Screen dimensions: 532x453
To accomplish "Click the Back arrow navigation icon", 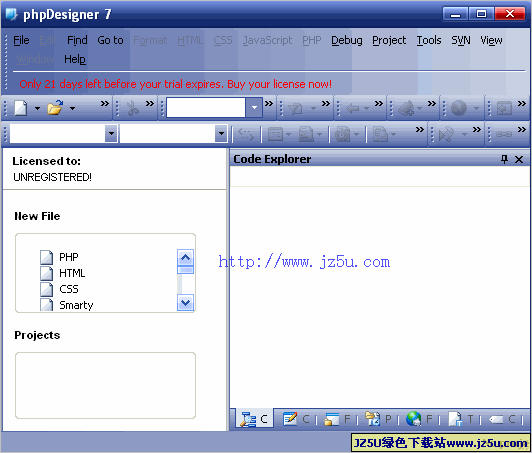I will point(353,109).
